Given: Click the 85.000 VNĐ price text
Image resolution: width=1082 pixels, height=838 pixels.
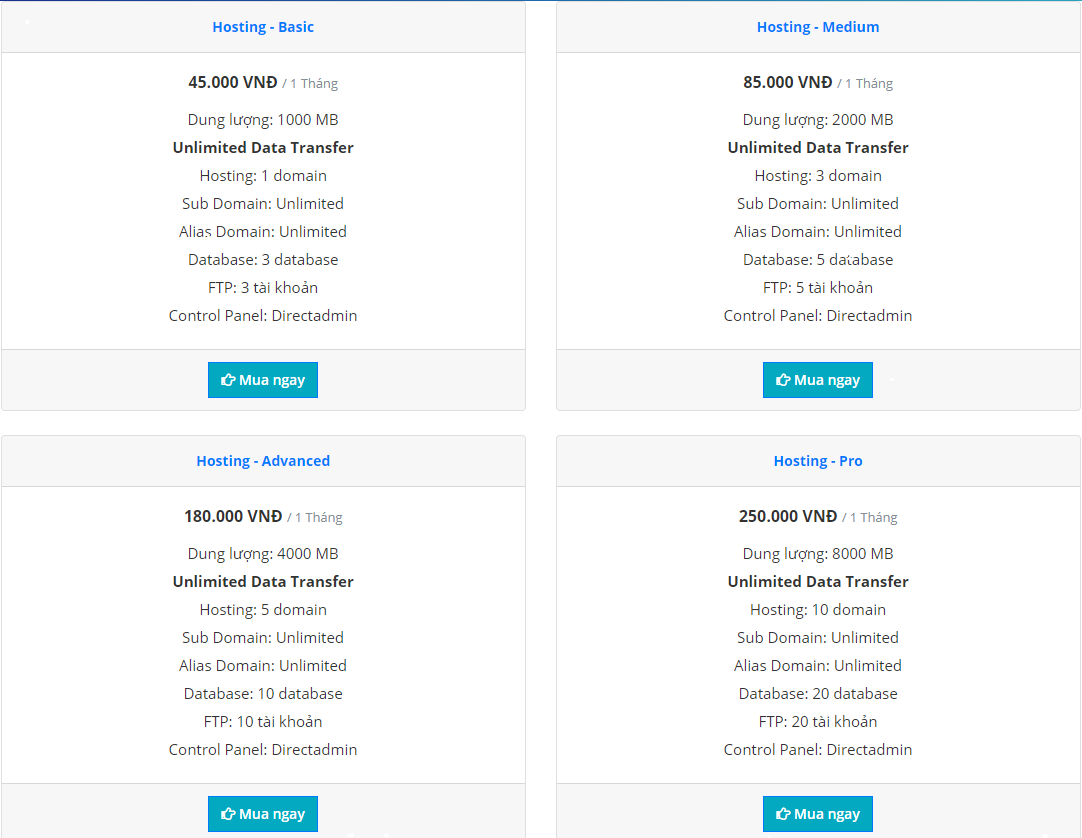Looking at the screenshot, I should pyautogui.click(x=788, y=82).
